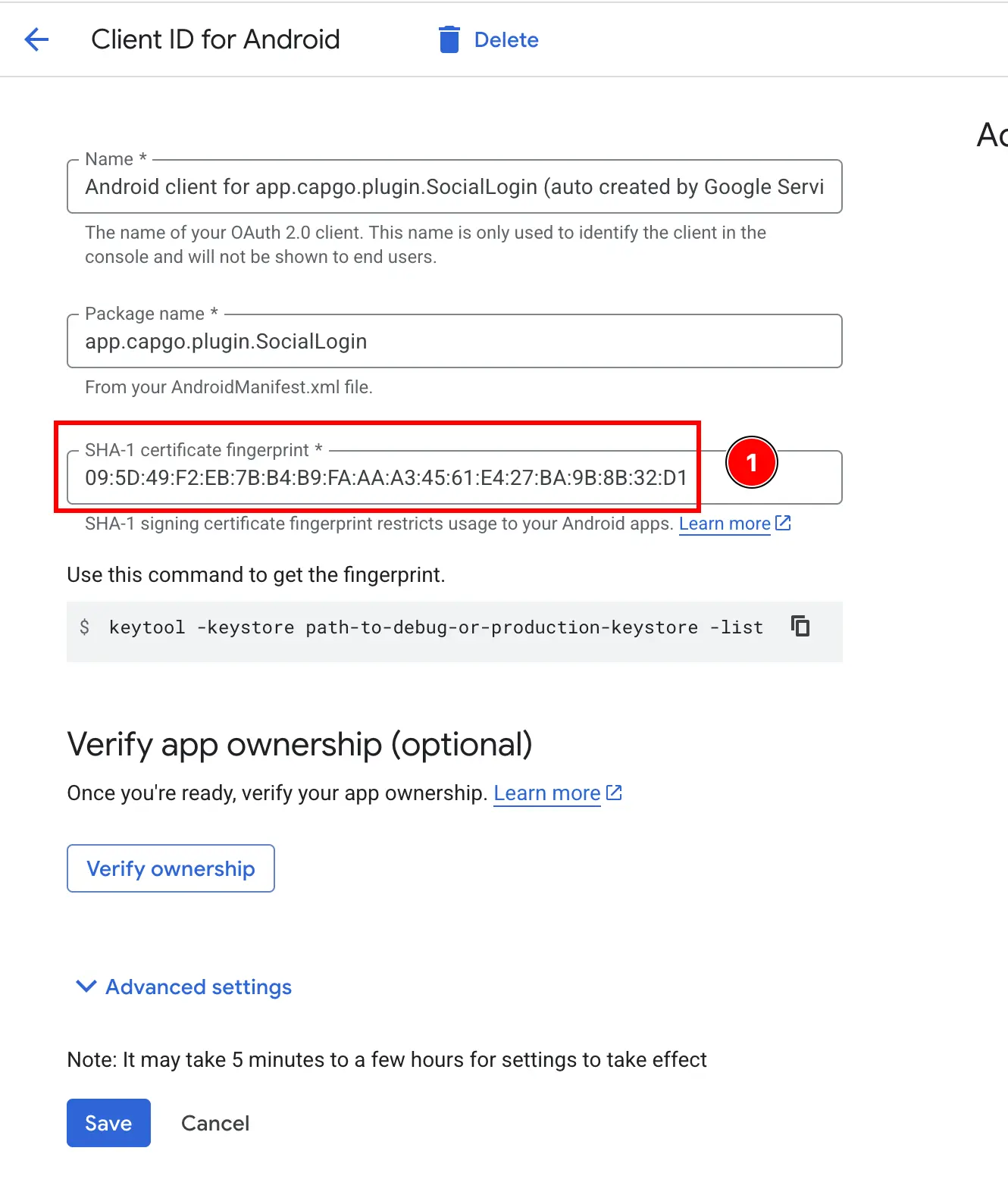Screen dimensions: 1008x1179
Task: Click the back arrow to return
Action: (x=36, y=39)
